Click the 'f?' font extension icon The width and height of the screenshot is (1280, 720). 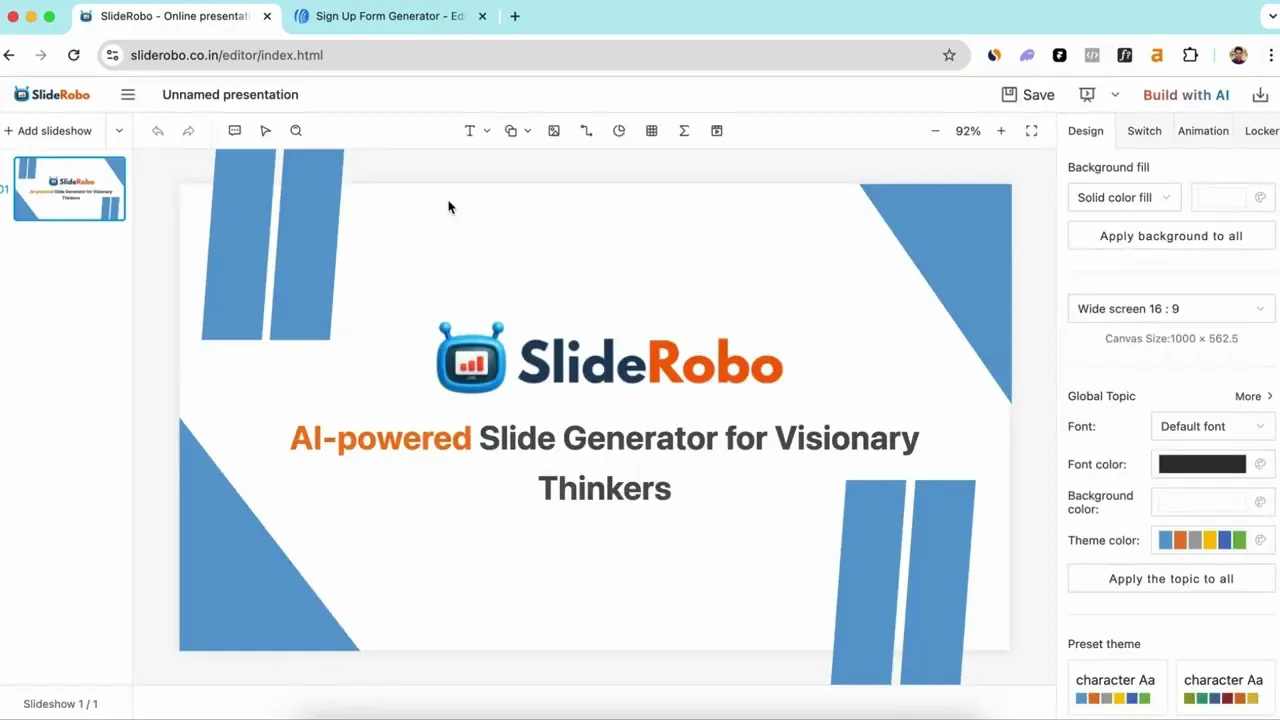[x=1125, y=55]
